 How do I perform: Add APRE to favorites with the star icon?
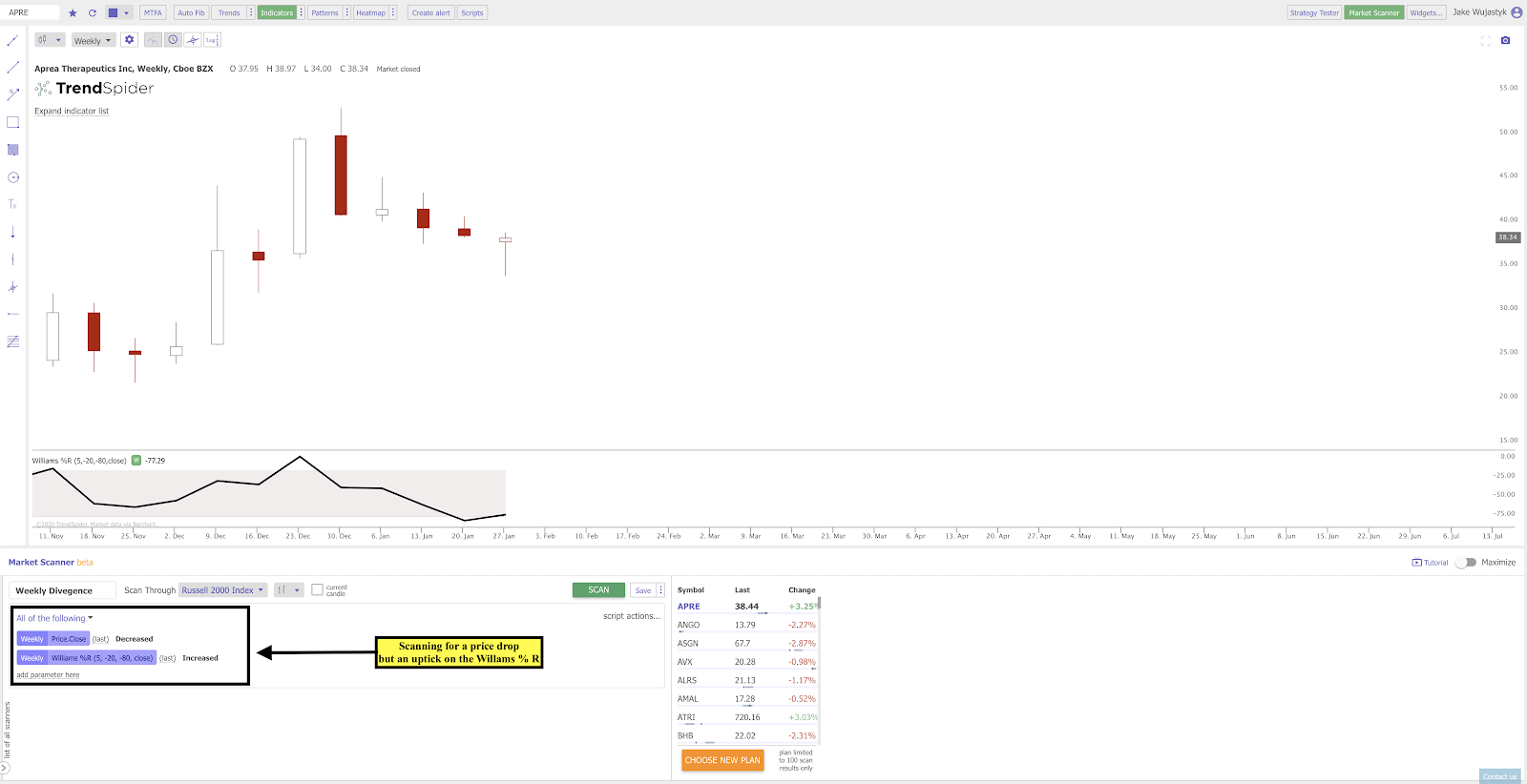pyautogui.click(x=73, y=12)
